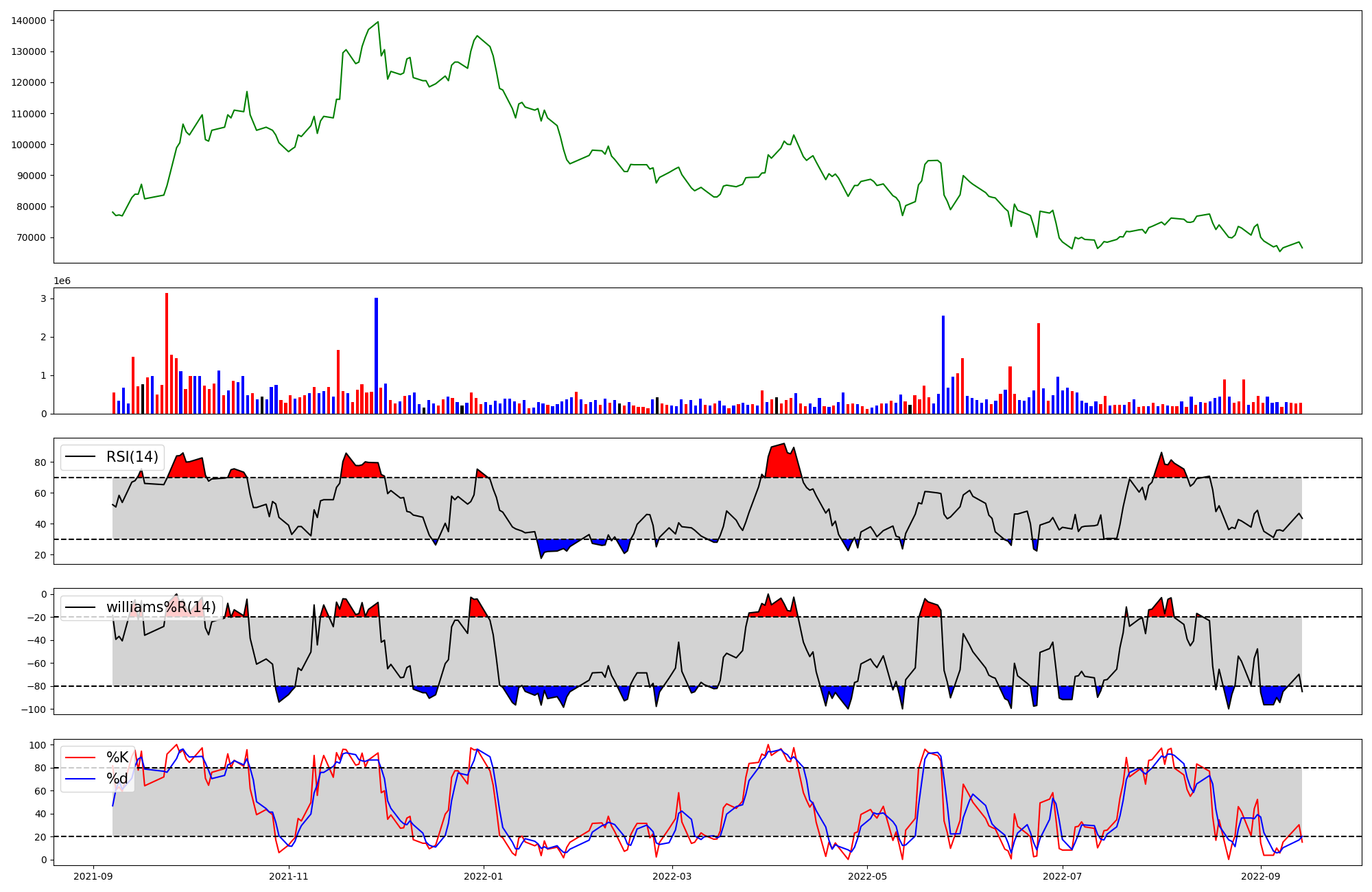This screenshot has height=892, width=1372.
Task: Click the %K legend entry
Action: pos(117,758)
